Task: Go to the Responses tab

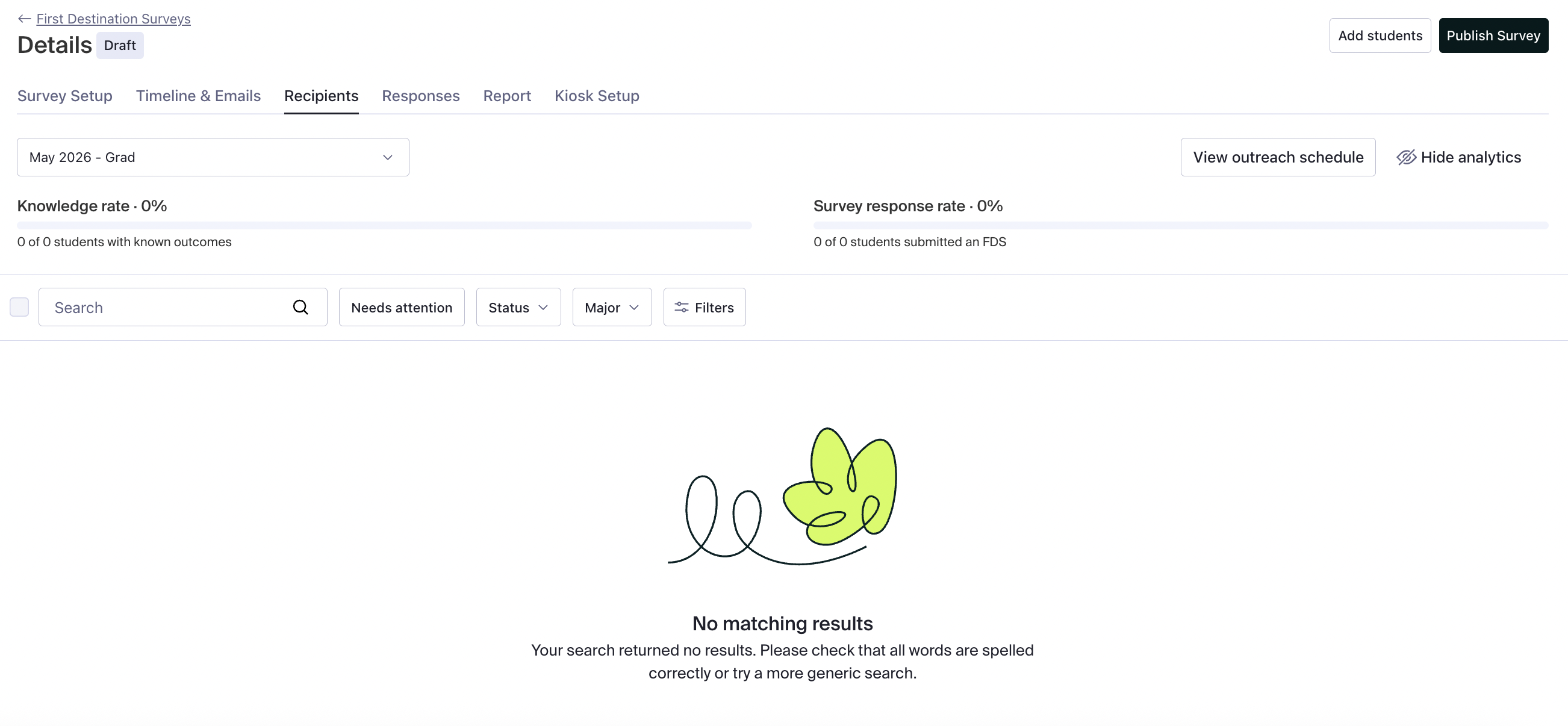Action: (x=421, y=96)
